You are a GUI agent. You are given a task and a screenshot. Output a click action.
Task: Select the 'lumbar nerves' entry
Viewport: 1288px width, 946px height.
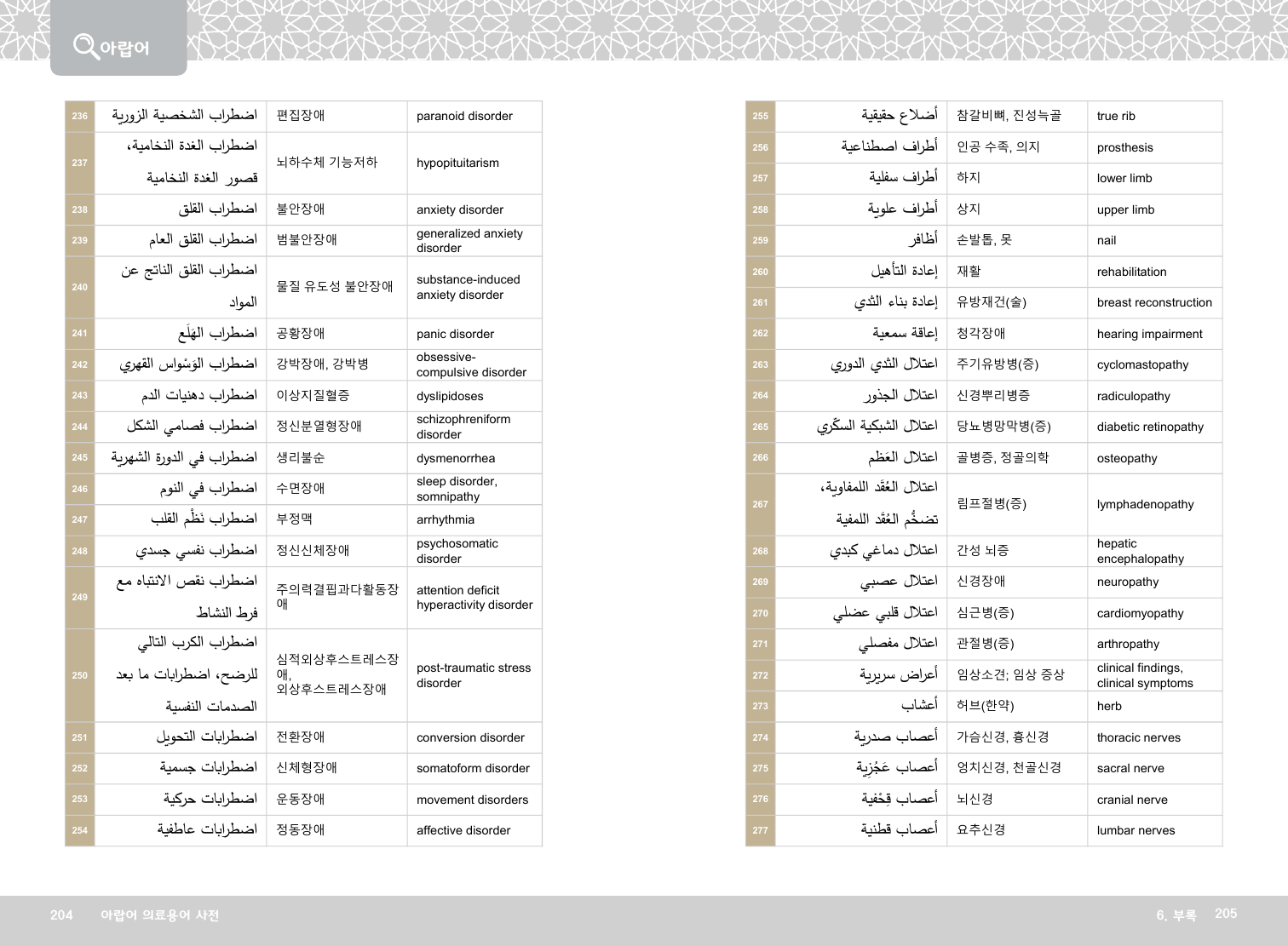click(1136, 830)
